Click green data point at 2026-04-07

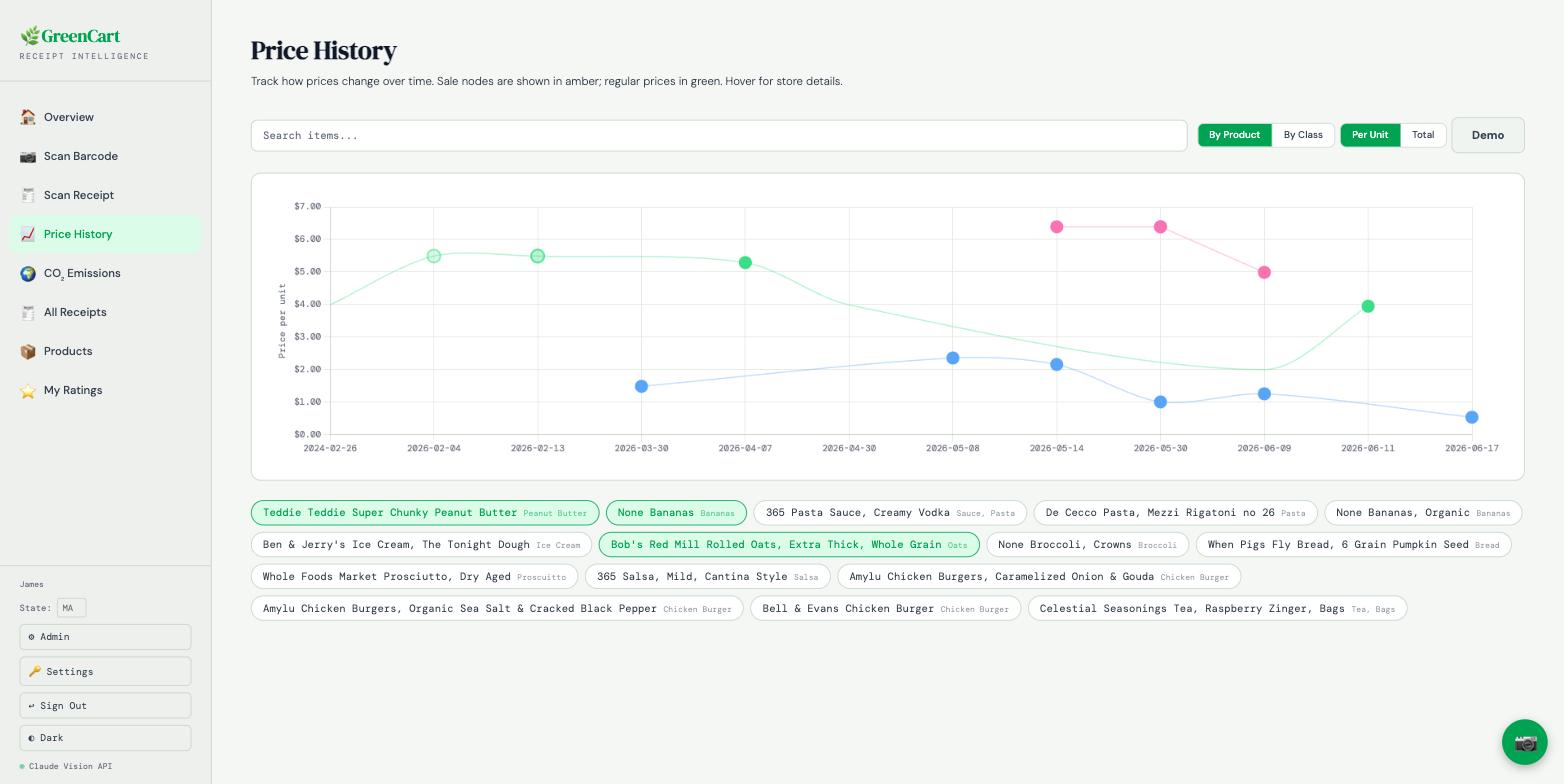745,263
